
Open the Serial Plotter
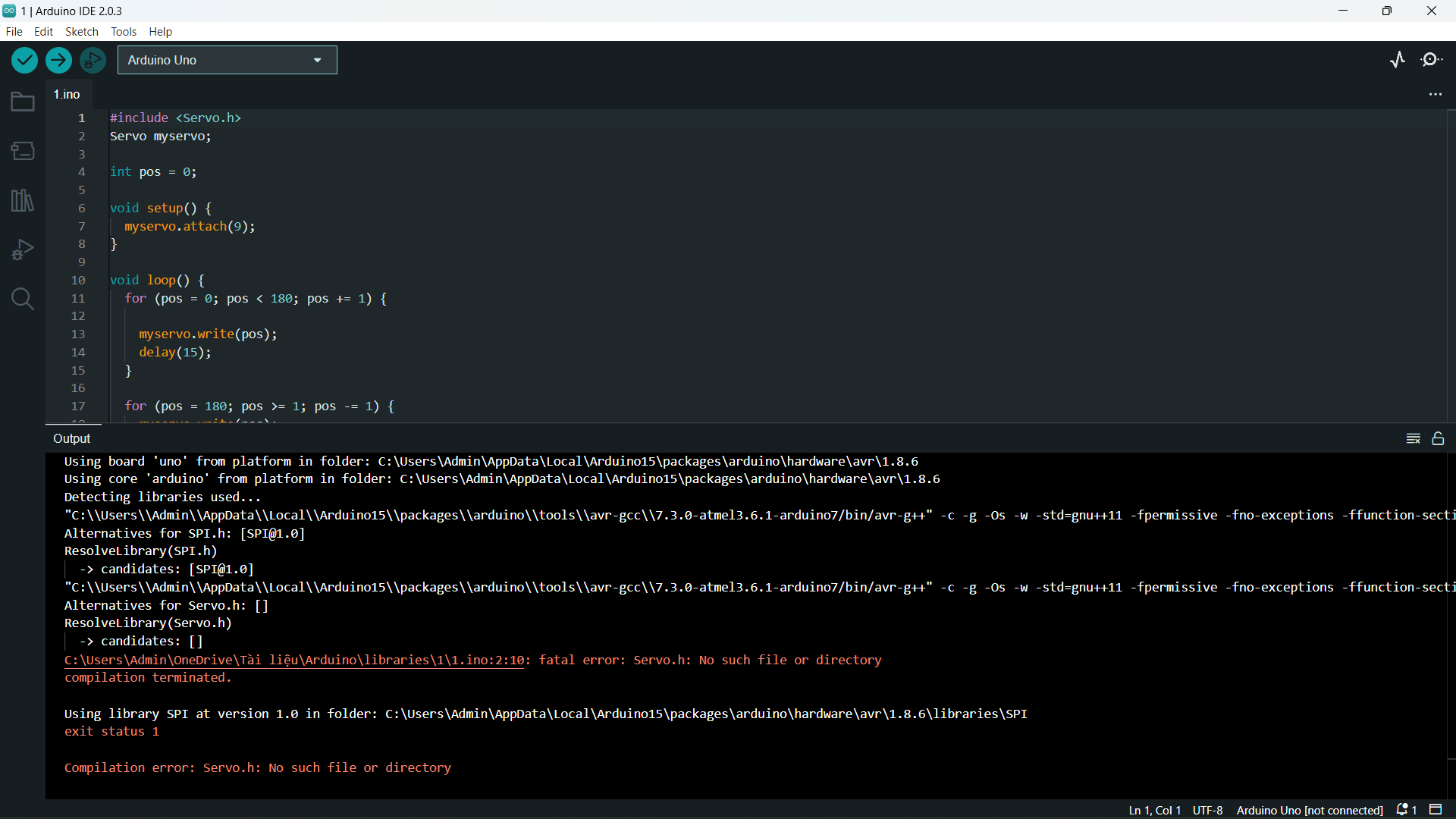1398,60
